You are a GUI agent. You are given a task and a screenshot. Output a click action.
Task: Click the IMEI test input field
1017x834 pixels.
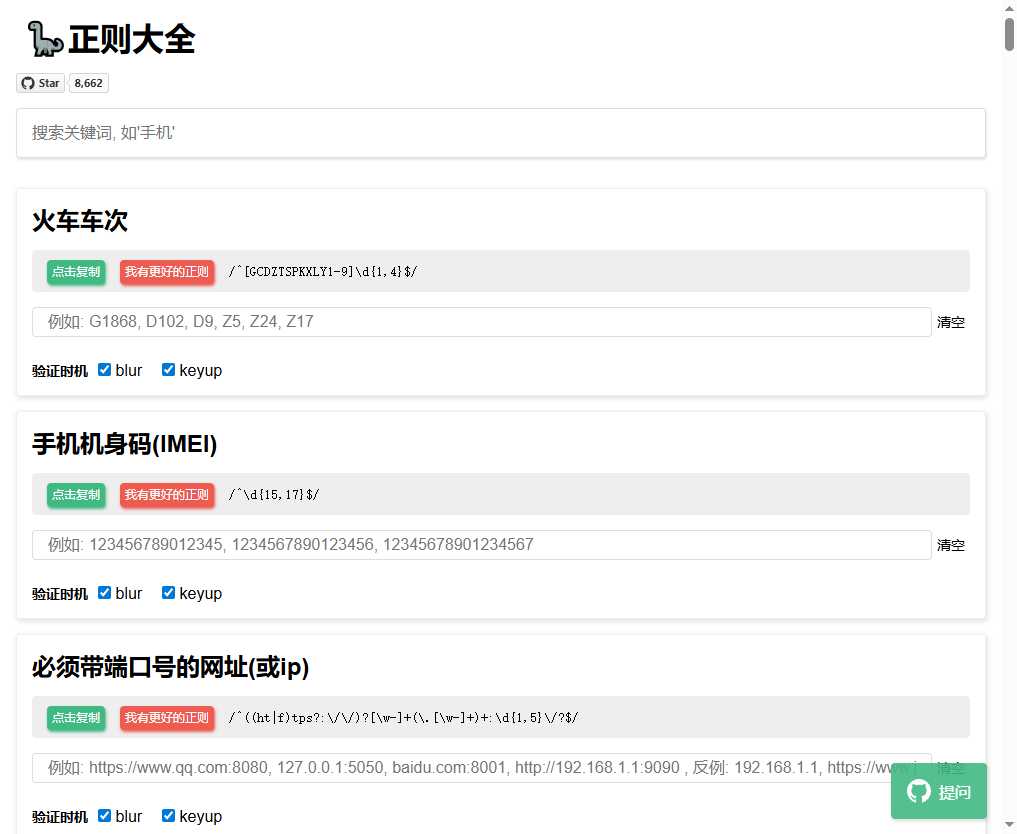coord(481,545)
